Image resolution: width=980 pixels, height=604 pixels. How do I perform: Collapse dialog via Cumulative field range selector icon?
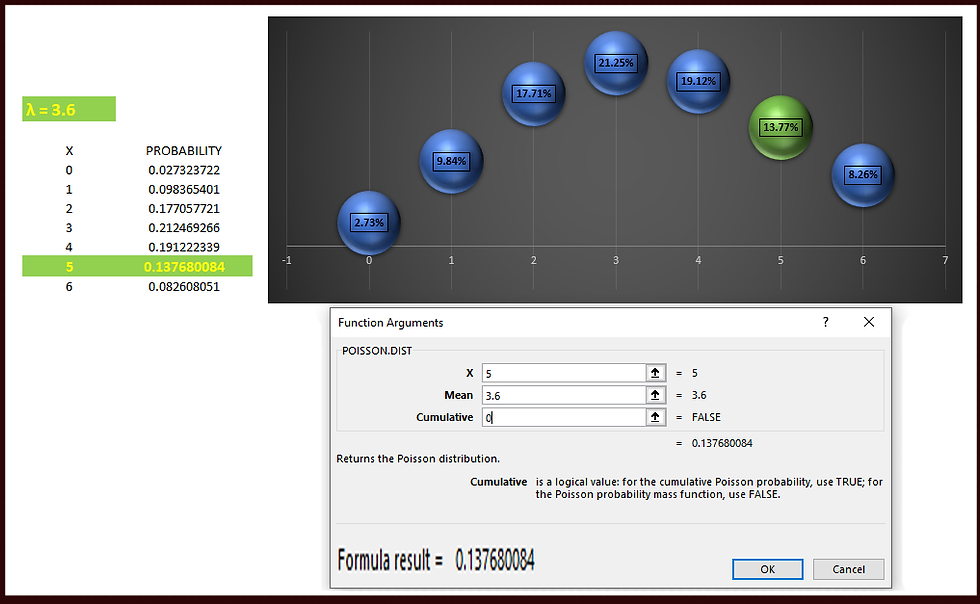coord(655,417)
